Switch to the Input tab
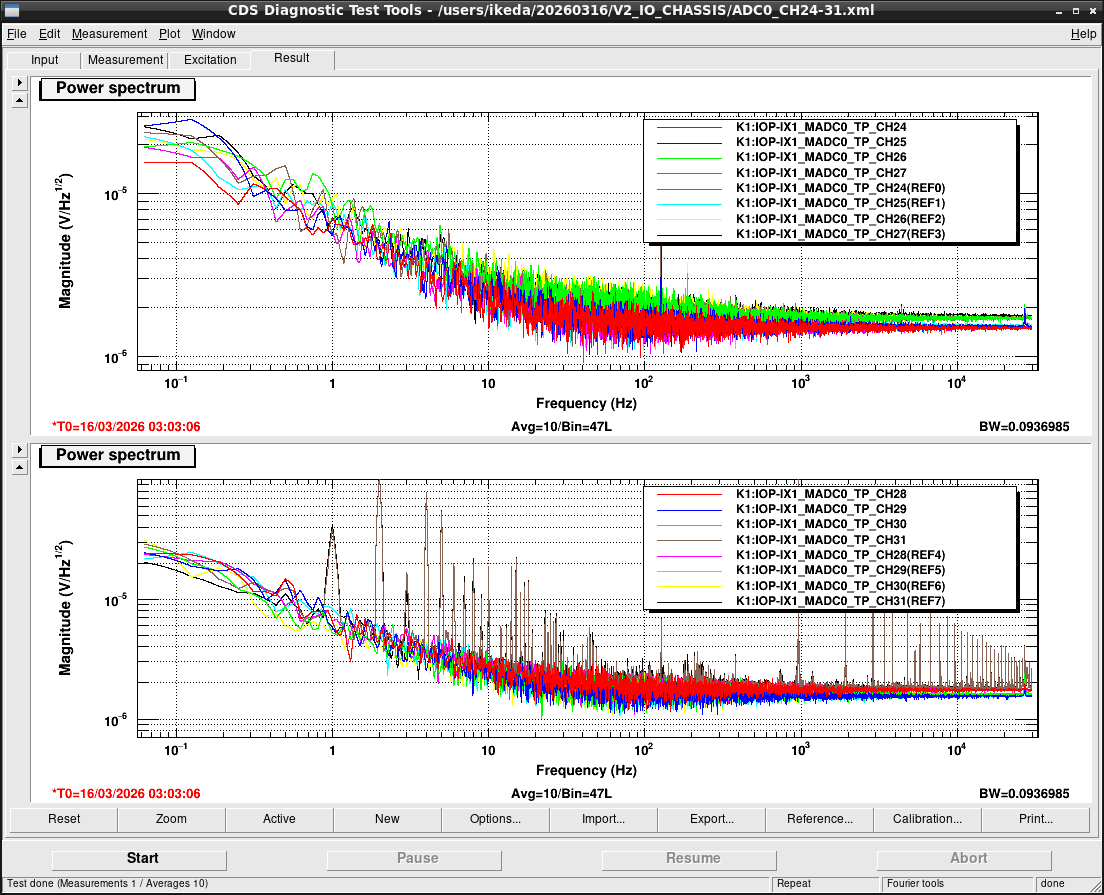This screenshot has width=1104, height=895. coord(44,60)
